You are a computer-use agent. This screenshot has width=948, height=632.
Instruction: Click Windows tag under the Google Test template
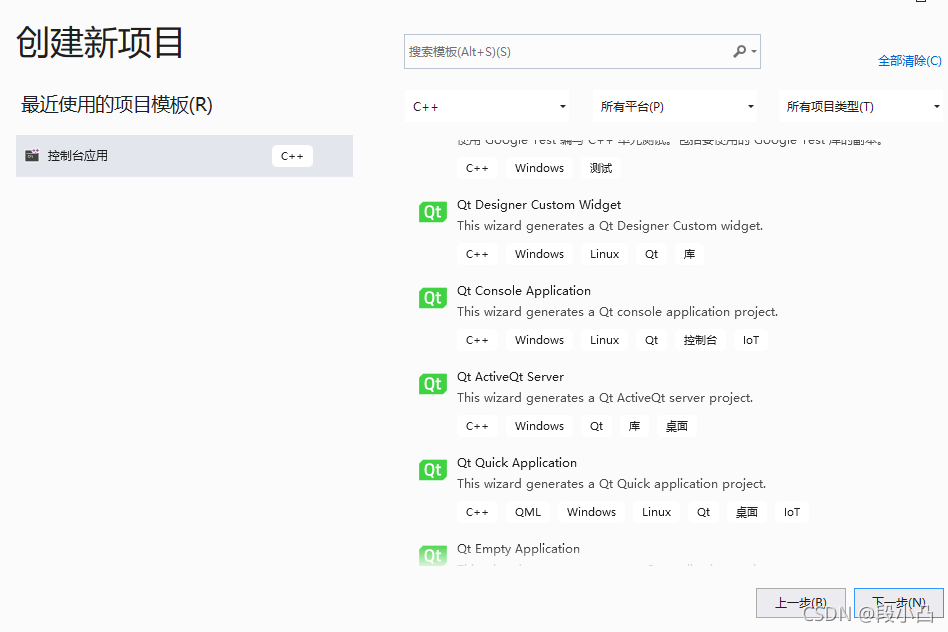click(539, 168)
